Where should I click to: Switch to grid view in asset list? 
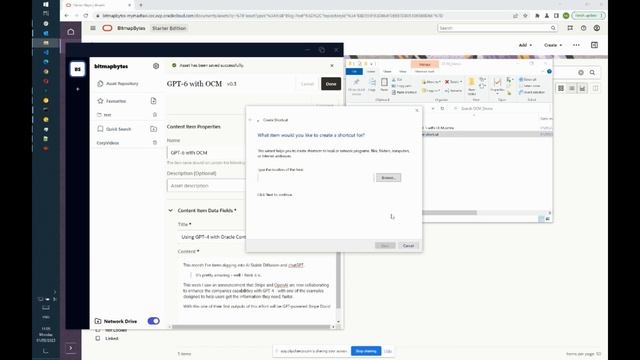(561, 88)
